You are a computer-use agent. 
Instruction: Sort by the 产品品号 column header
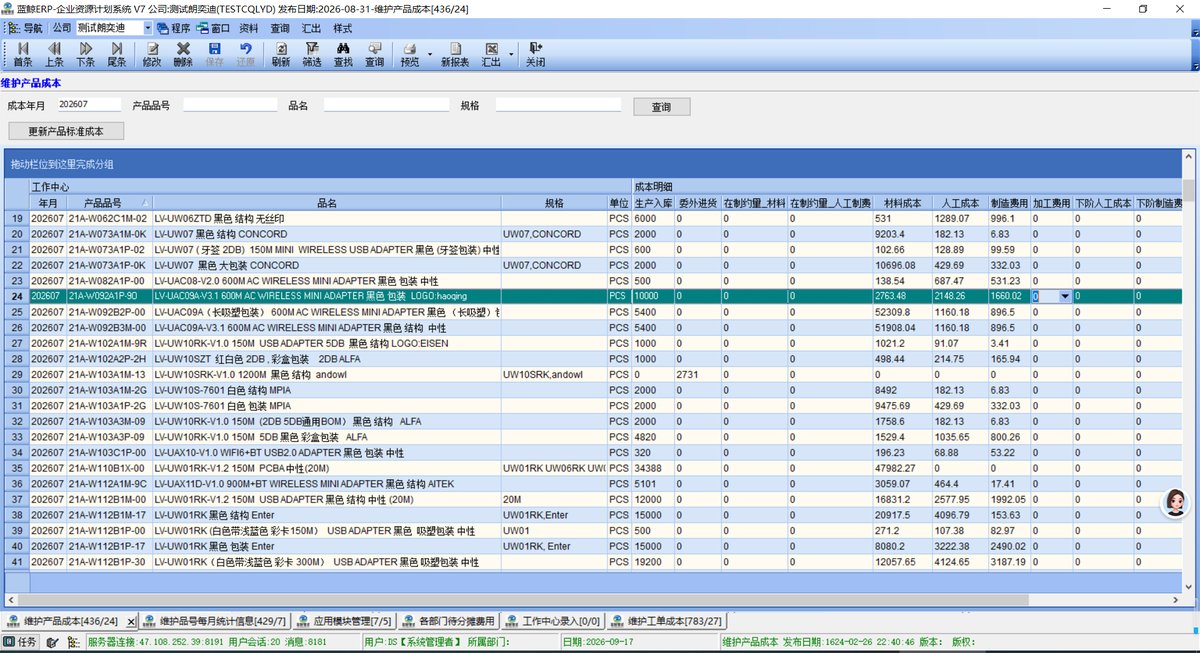(108, 203)
